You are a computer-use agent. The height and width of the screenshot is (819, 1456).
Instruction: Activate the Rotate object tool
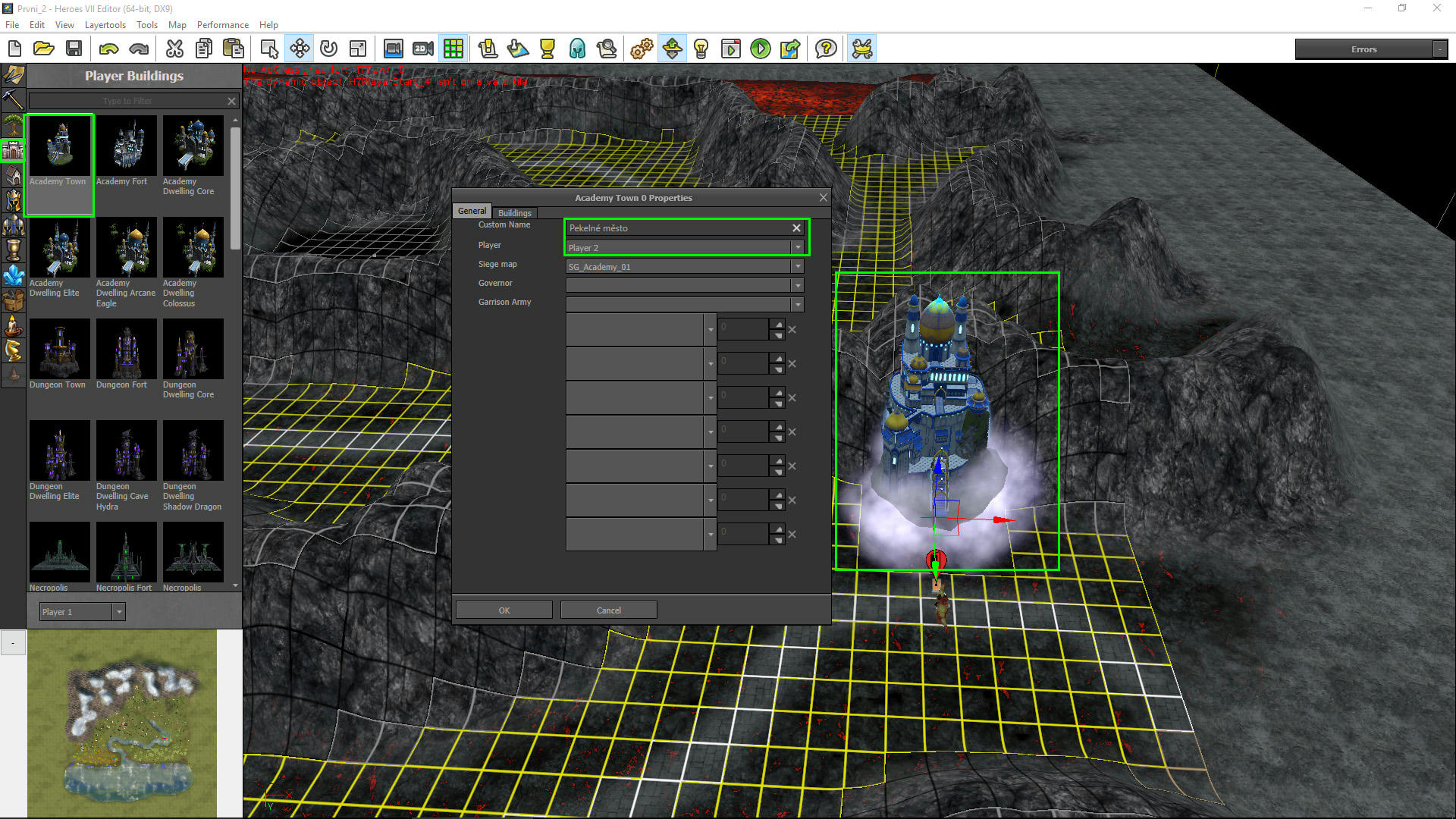point(328,49)
